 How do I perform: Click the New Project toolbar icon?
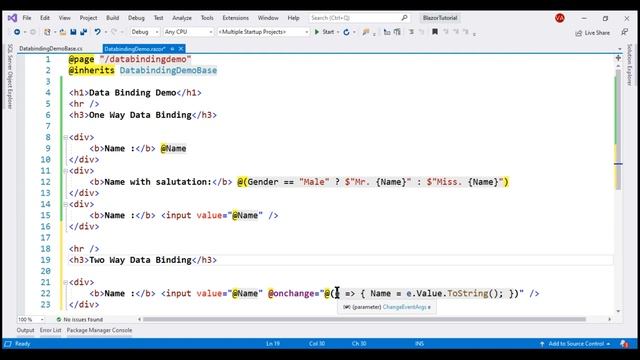pos(47,32)
